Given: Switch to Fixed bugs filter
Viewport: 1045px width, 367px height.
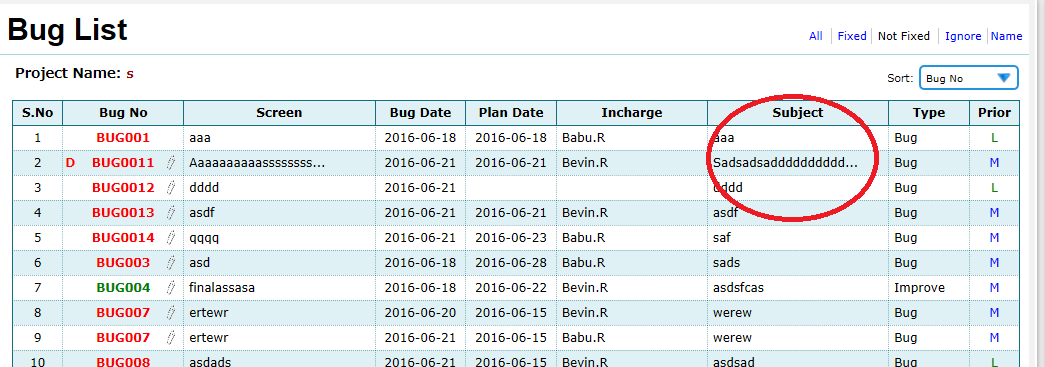Looking at the screenshot, I should click(x=852, y=36).
